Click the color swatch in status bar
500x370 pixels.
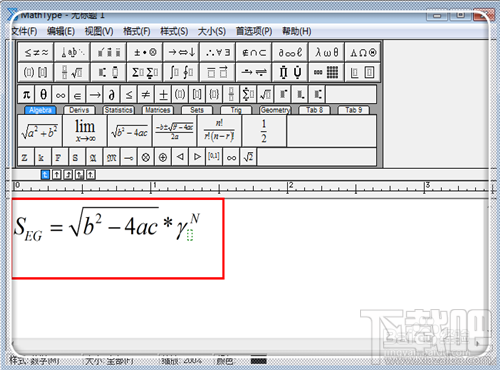coord(259,361)
